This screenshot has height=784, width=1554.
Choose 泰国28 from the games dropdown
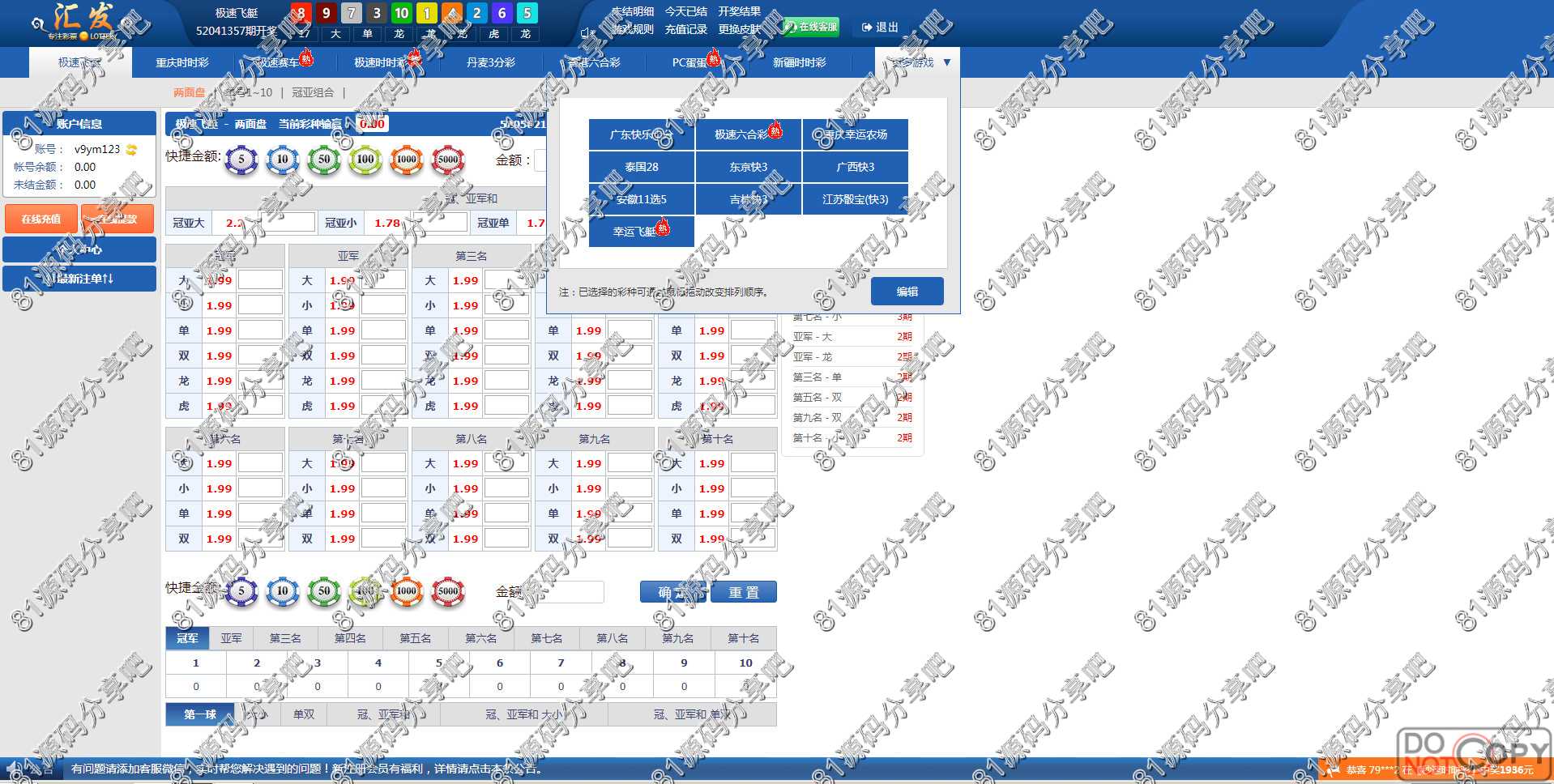tap(641, 167)
